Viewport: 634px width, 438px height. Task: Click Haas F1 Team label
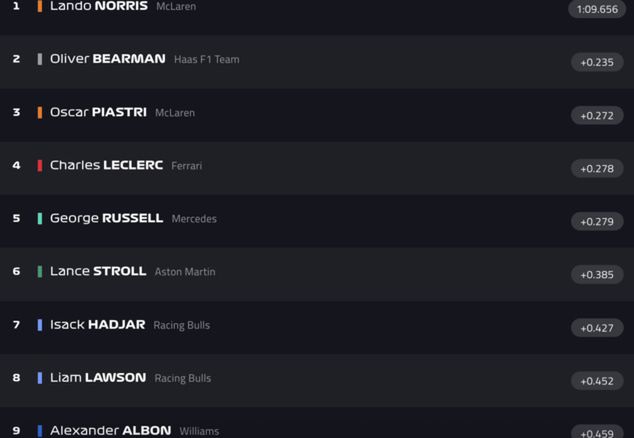206,59
